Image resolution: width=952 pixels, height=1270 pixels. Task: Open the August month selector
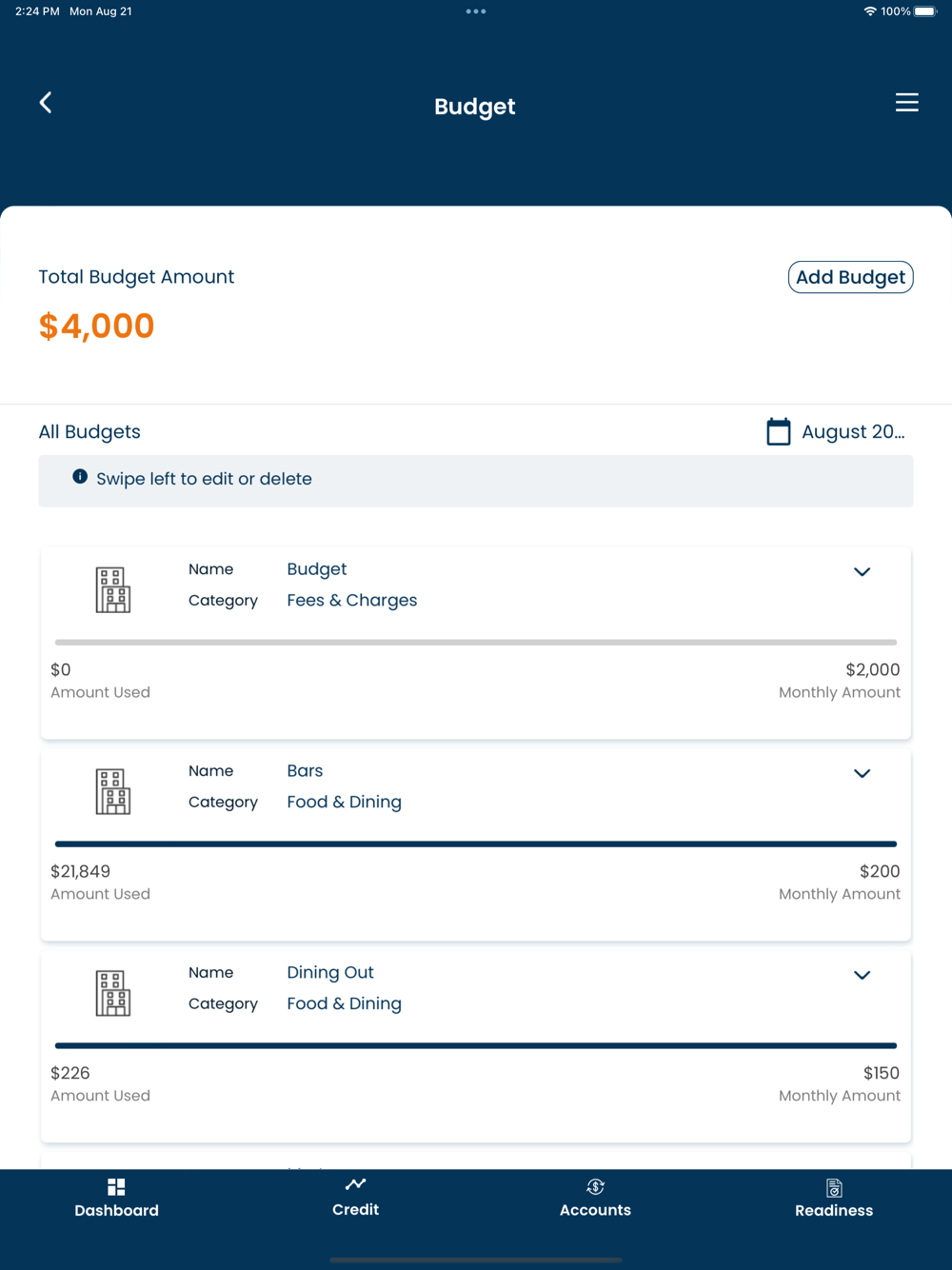[x=852, y=432]
